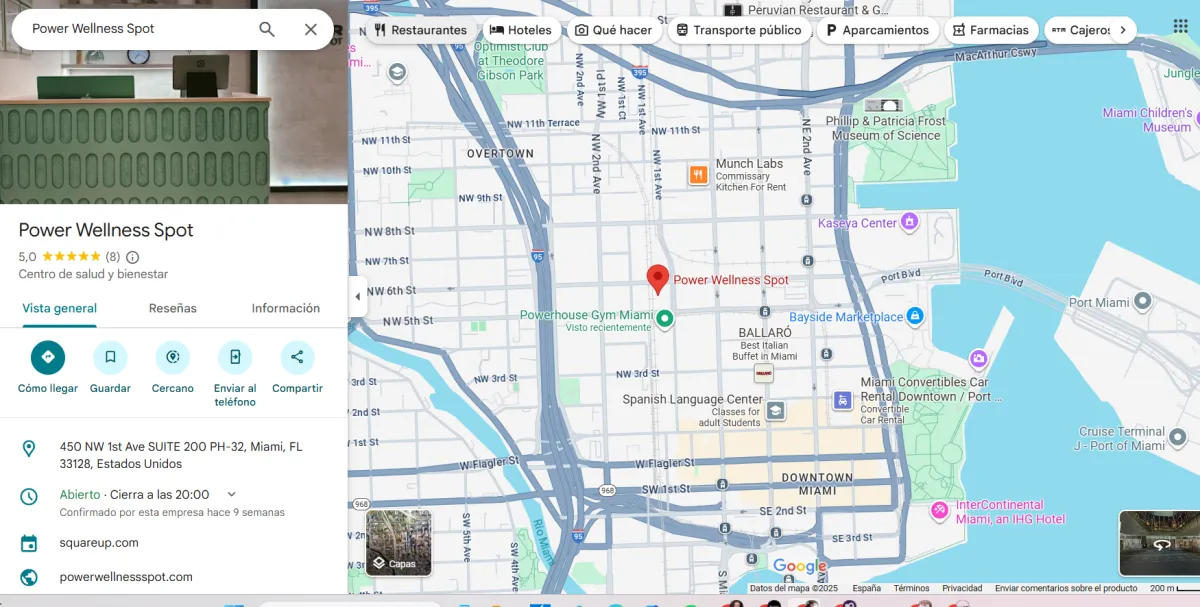Screen dimensions: 1200x607
Task: Open the squareup.com booking link
Action: click(x=99, y=543)
